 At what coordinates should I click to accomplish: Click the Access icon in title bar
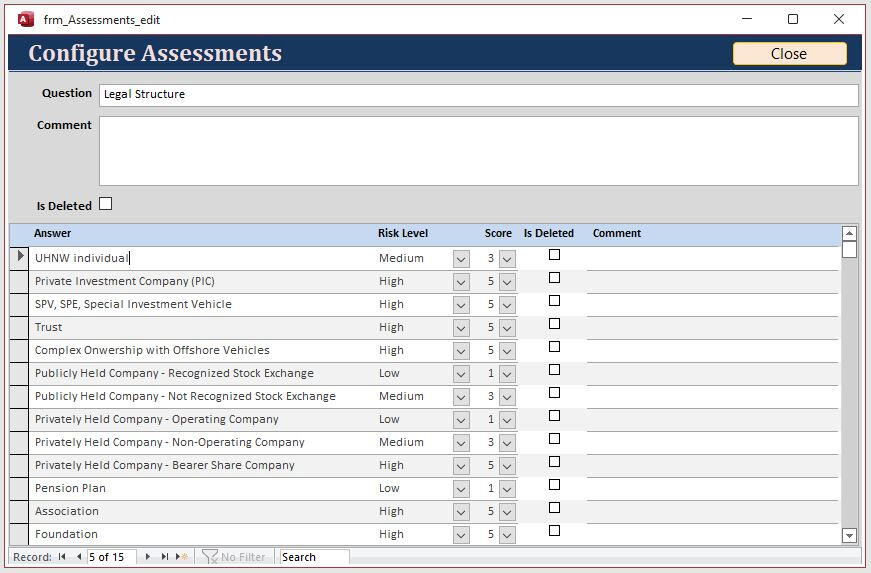[x=26, y=19]
